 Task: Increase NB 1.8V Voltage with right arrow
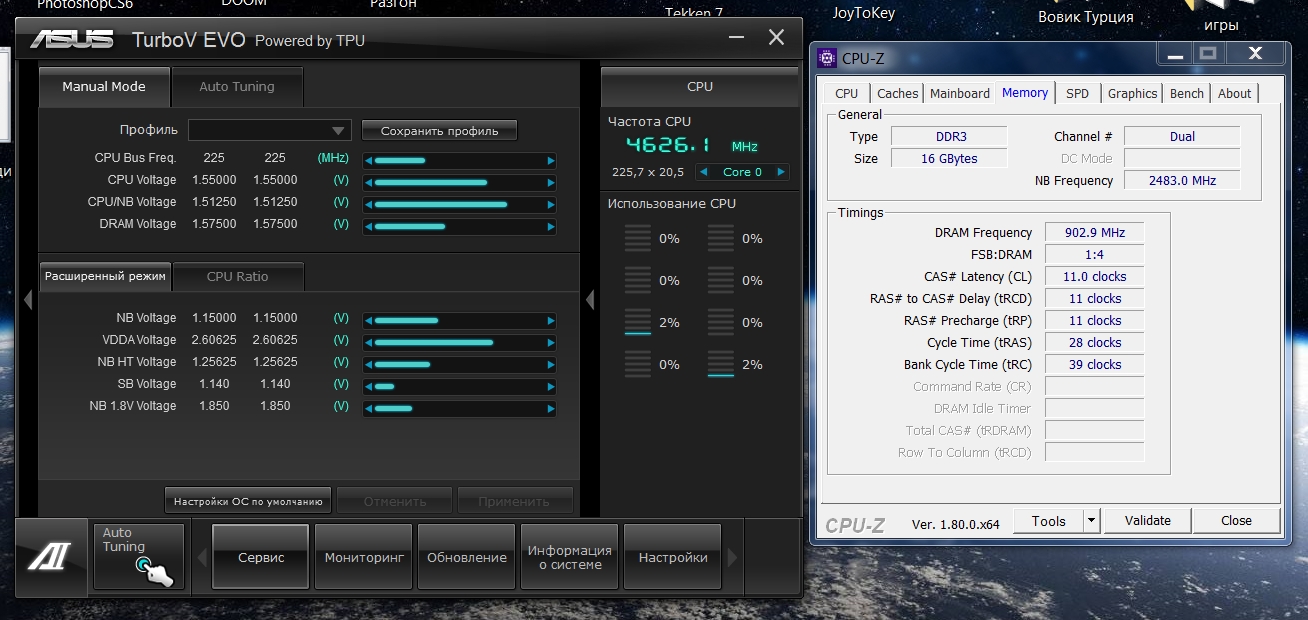[x=551, y=408]
